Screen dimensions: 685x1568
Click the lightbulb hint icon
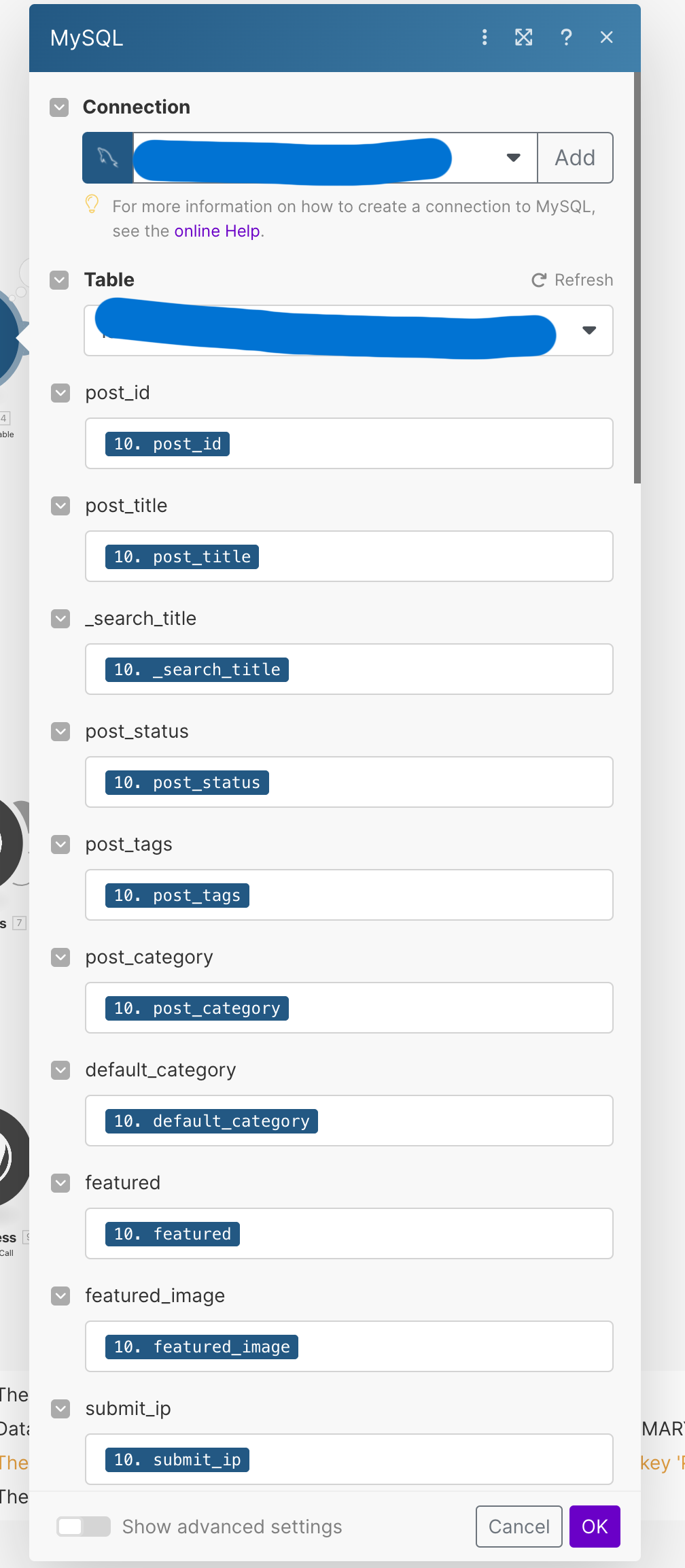[x=92, y=204]
